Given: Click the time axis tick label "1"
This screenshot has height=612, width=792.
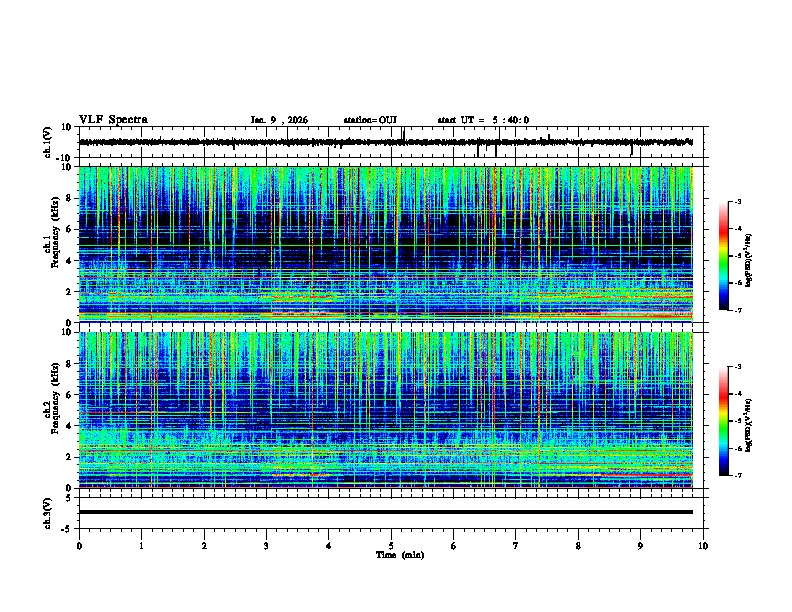Looking at the screenshot, I should click(141, 546).
